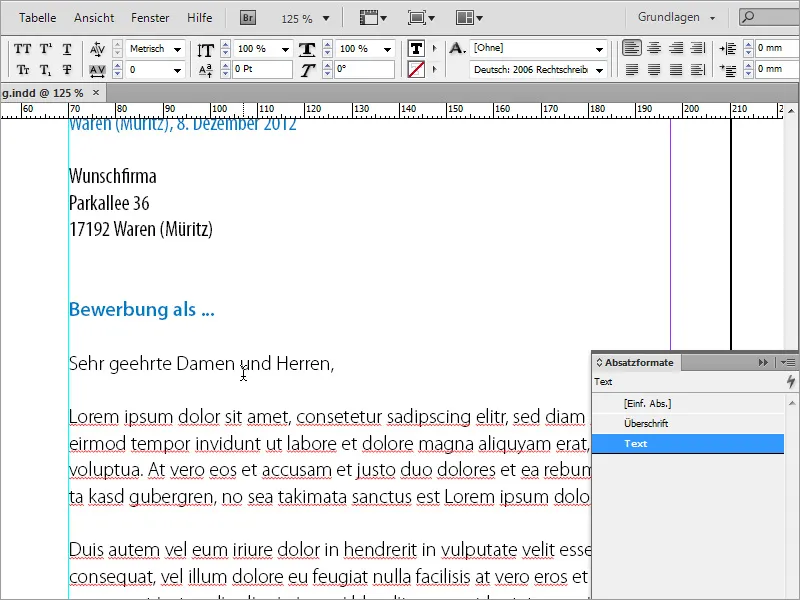
Task: Select align away from spine
Action: [x=697, y=69]
